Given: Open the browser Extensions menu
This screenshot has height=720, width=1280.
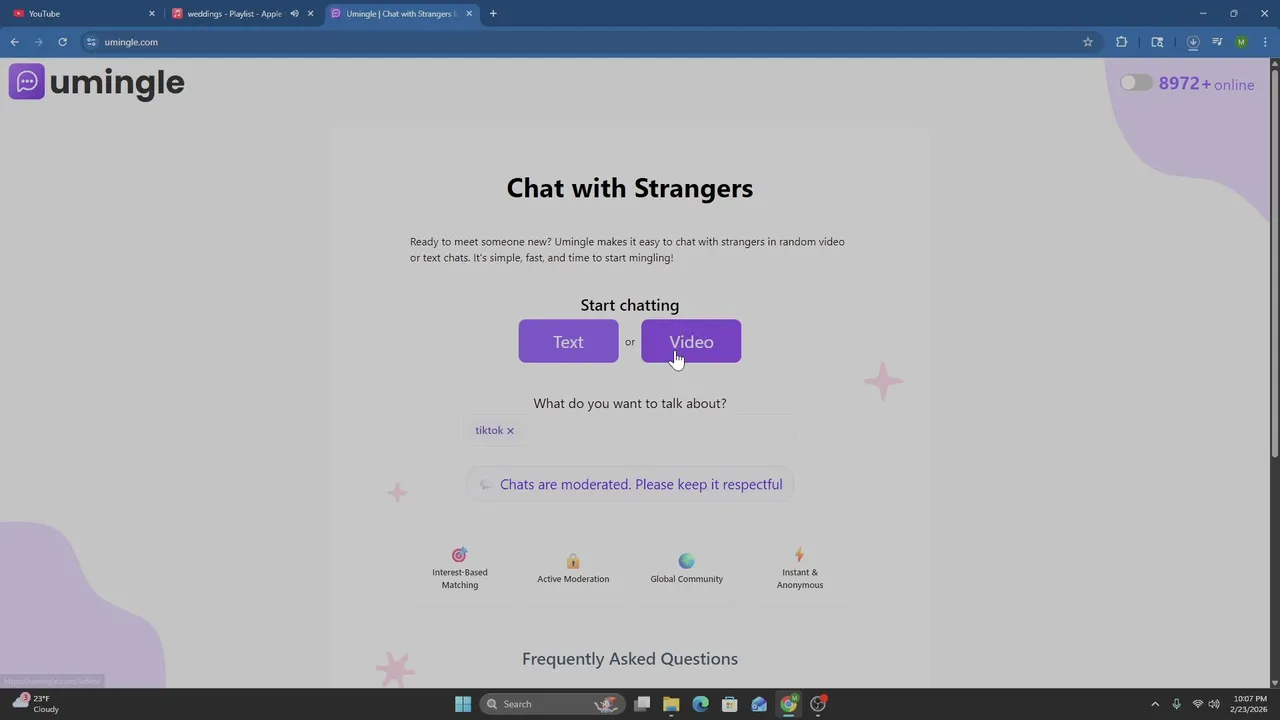Looking at the screenshot, I should (1121, 42).
